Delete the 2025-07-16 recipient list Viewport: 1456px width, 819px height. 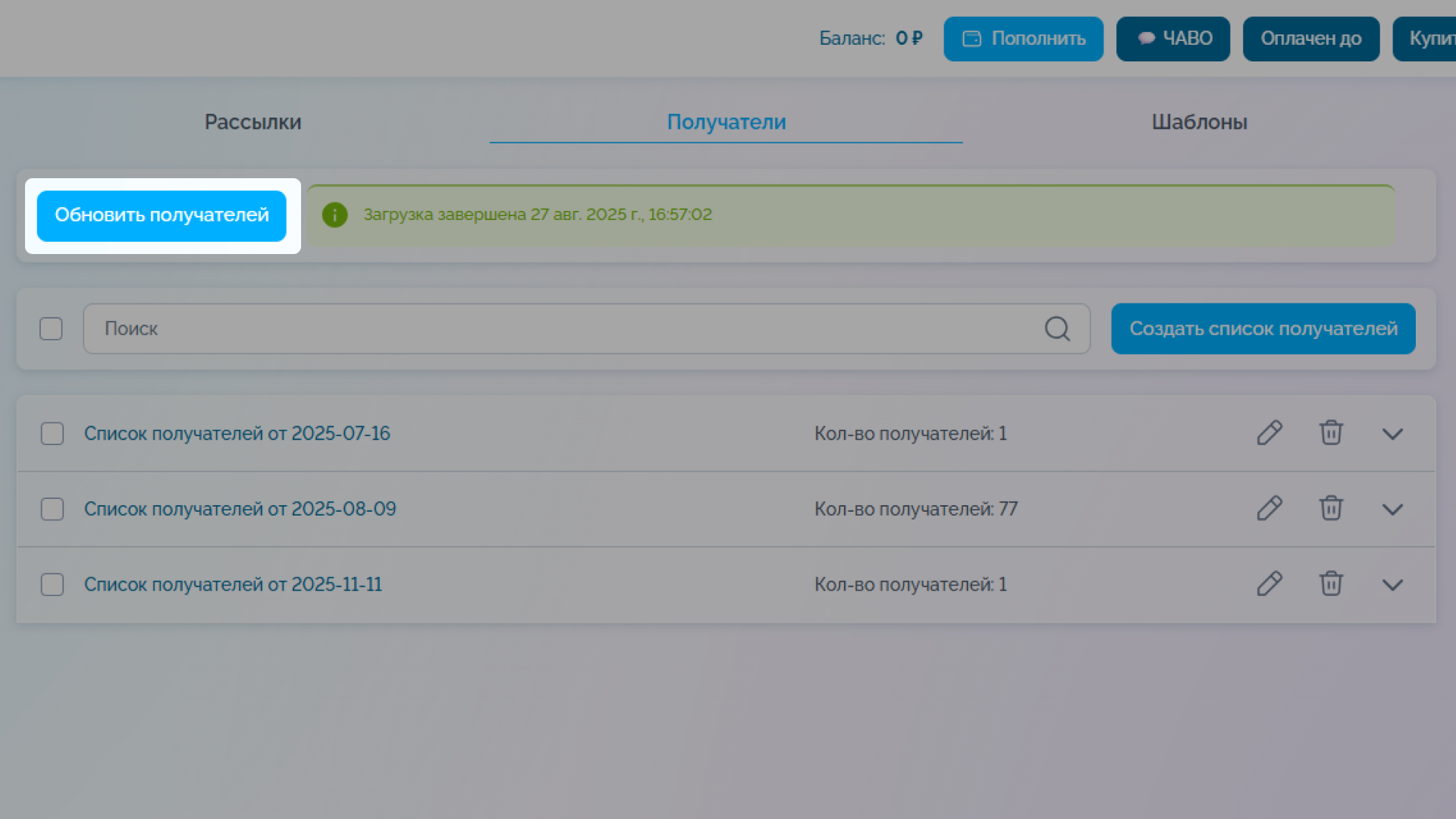pyautogui.click(x=1331, y=433)
